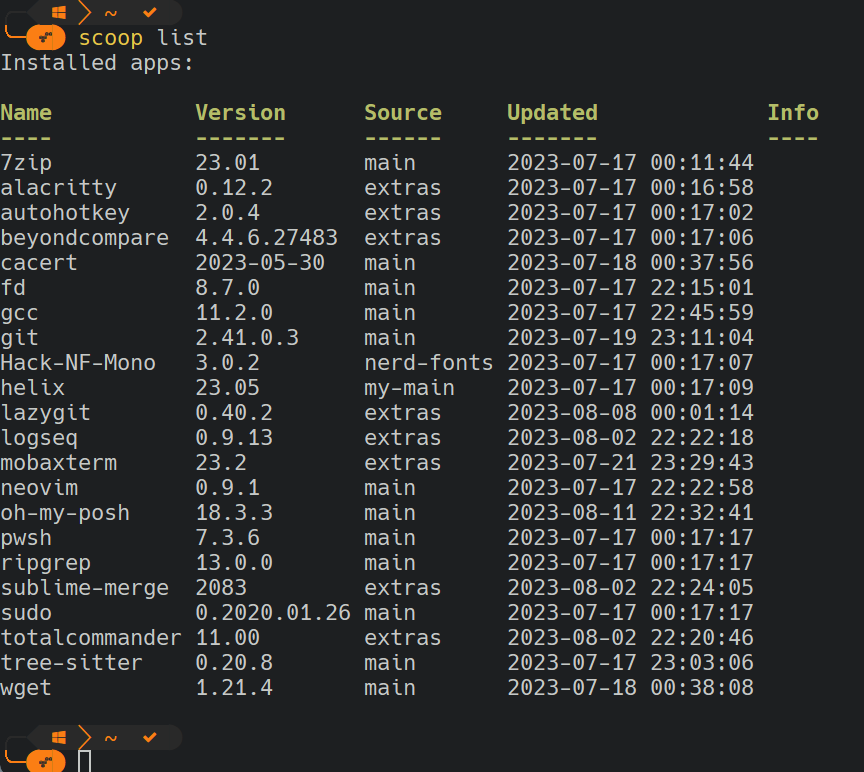The image size is (864, 772).
Task: Select the 'oh-my-posh' app name
Action: point(65,512)
